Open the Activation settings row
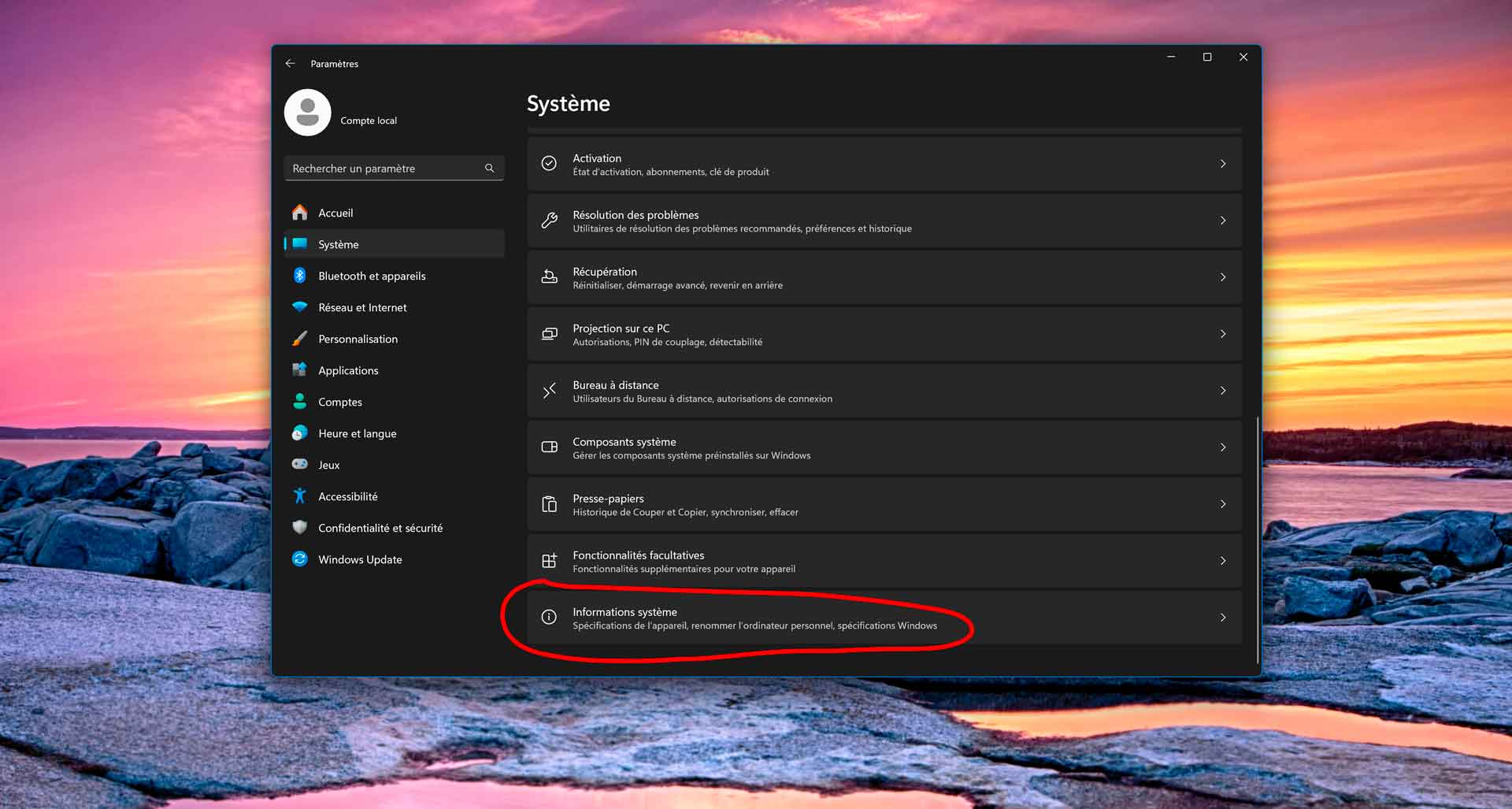1512x809 pixels. tap(884, 164)
